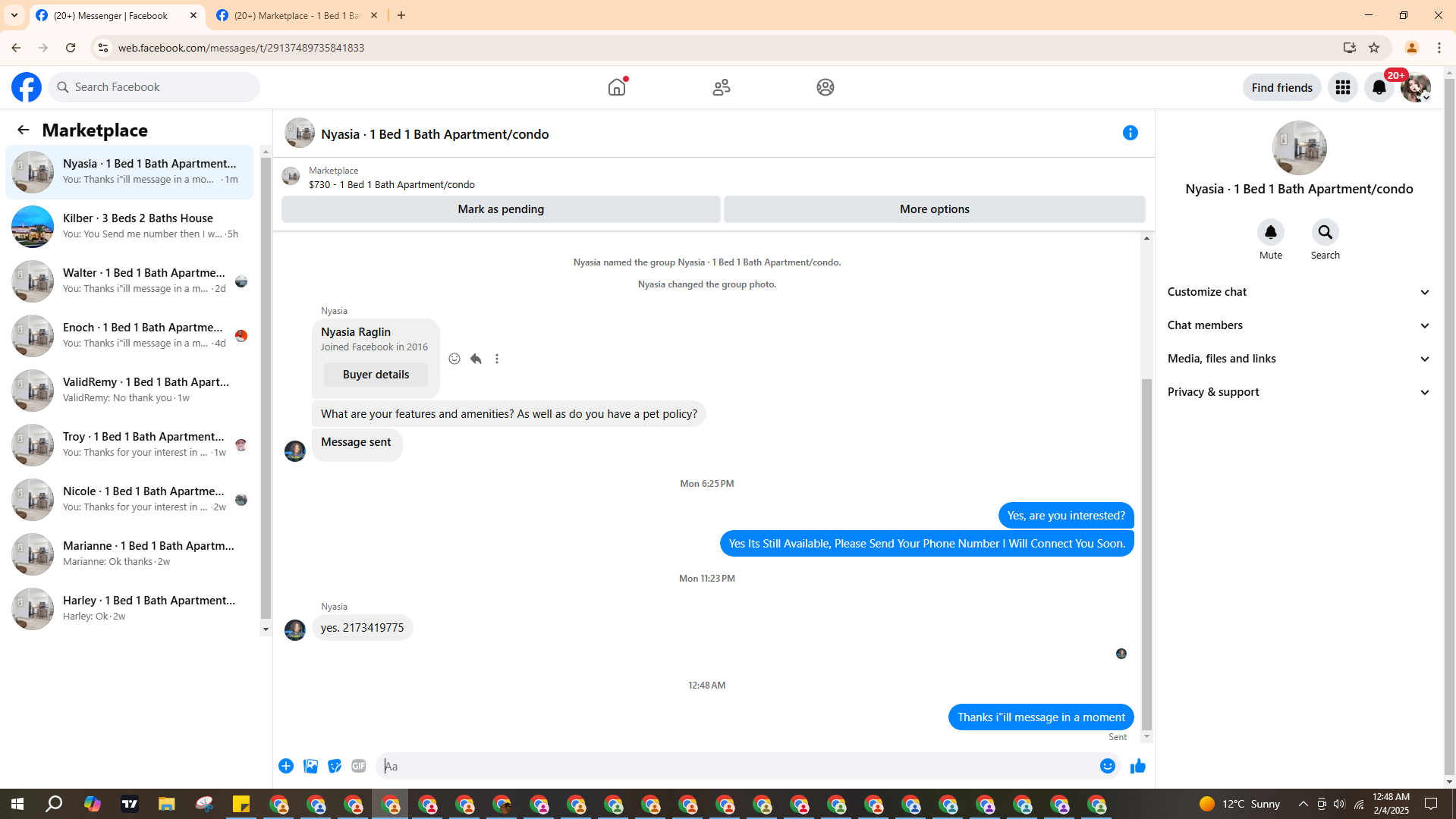Viewport: 1456px width, 819px height.
Task: Open the emoji picker in composer
Action: pyautogui.click(x=1108, y=766)
